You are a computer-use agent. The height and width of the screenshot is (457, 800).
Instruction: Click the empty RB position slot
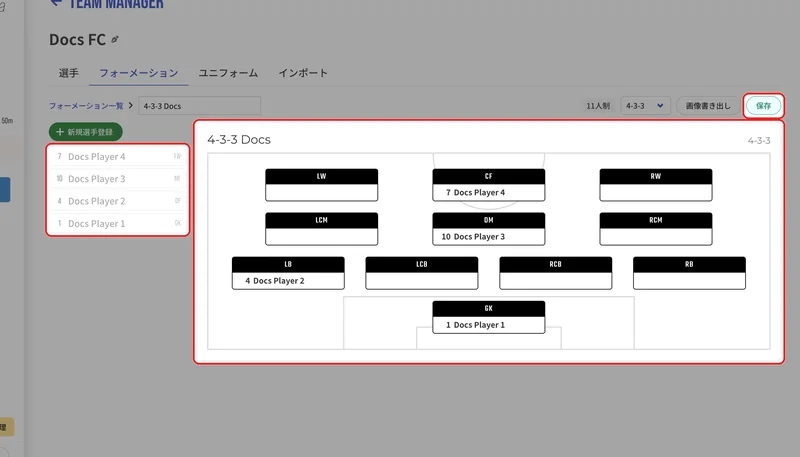pos(689,273)
